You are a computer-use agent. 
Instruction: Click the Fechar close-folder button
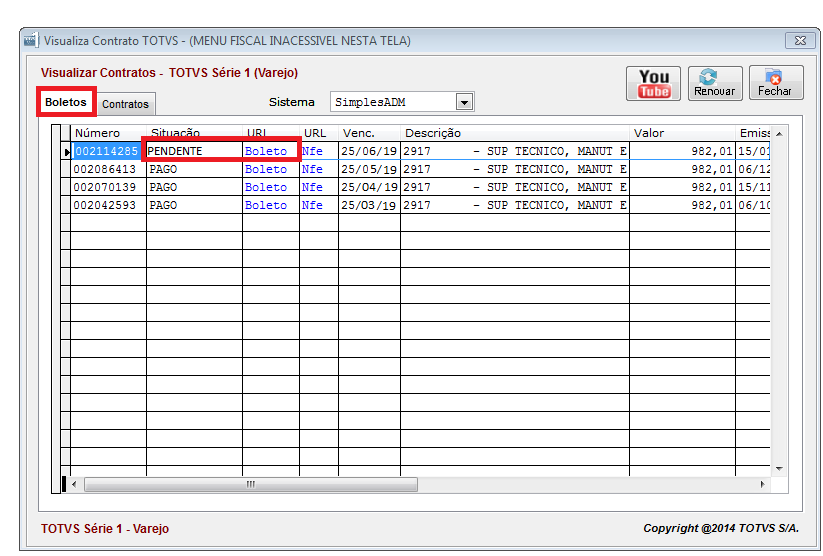click(776, 83)
